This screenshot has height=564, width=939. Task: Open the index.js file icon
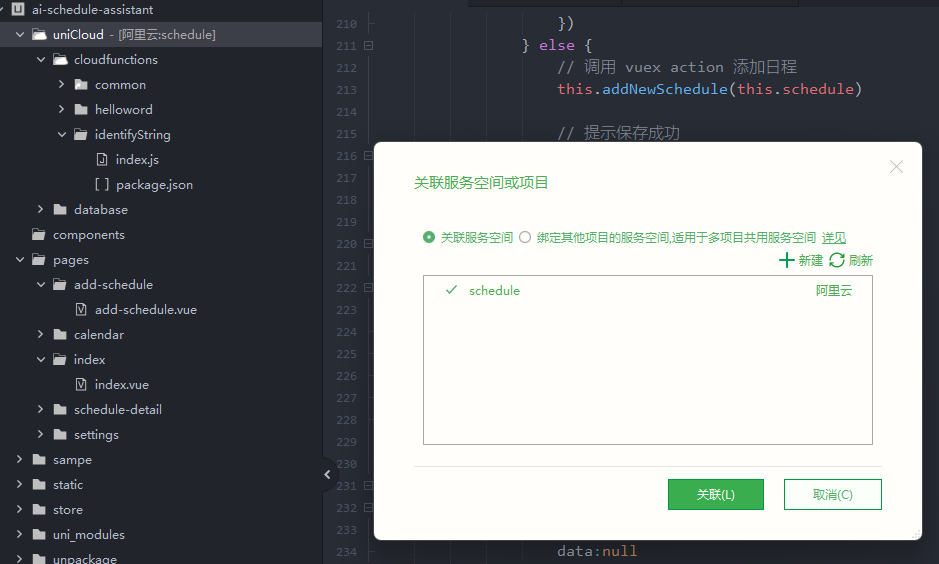pyautogui.click(x=102, y=159)
